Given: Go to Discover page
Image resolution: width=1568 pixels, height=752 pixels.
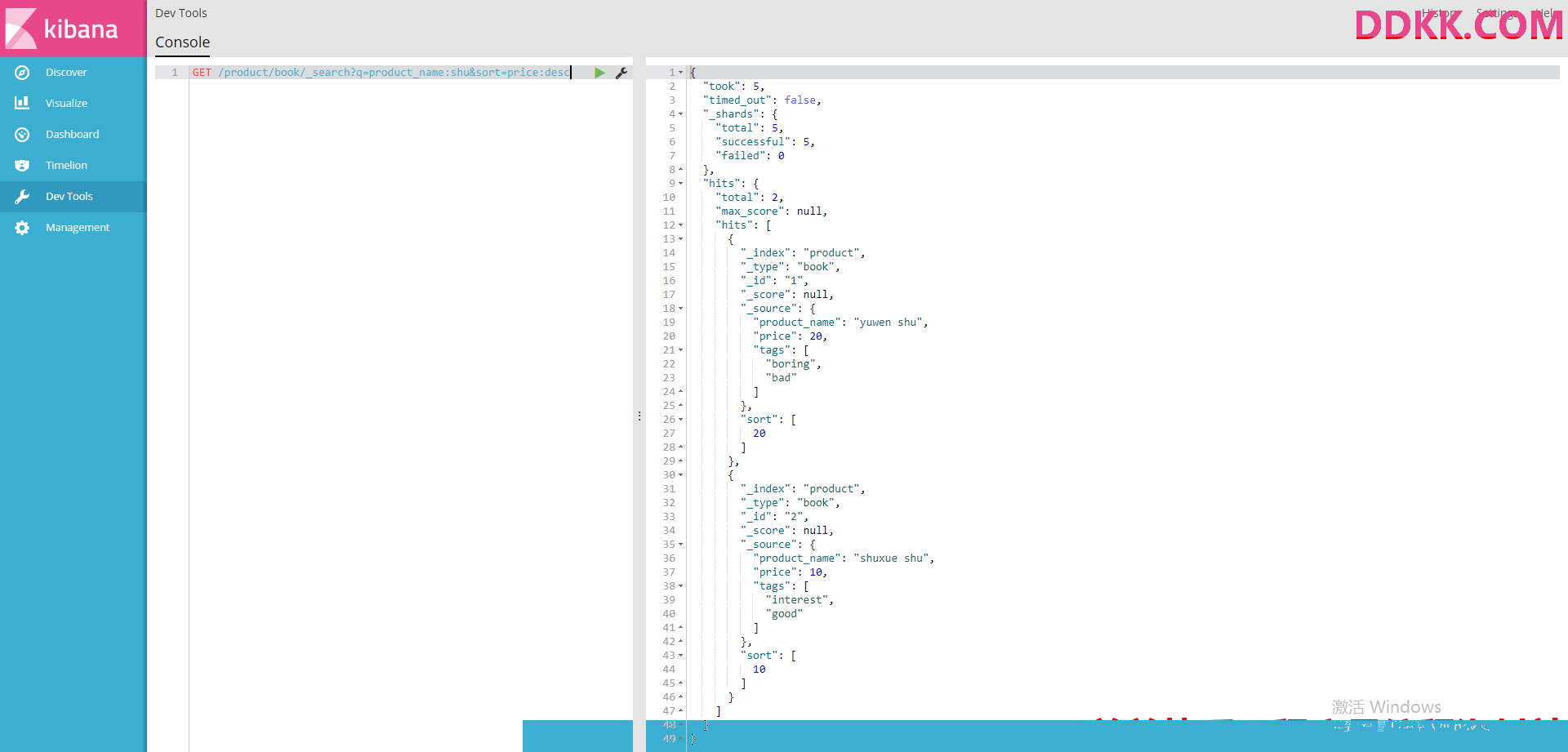Looking at the screenshot, I should tap(66, 73).
